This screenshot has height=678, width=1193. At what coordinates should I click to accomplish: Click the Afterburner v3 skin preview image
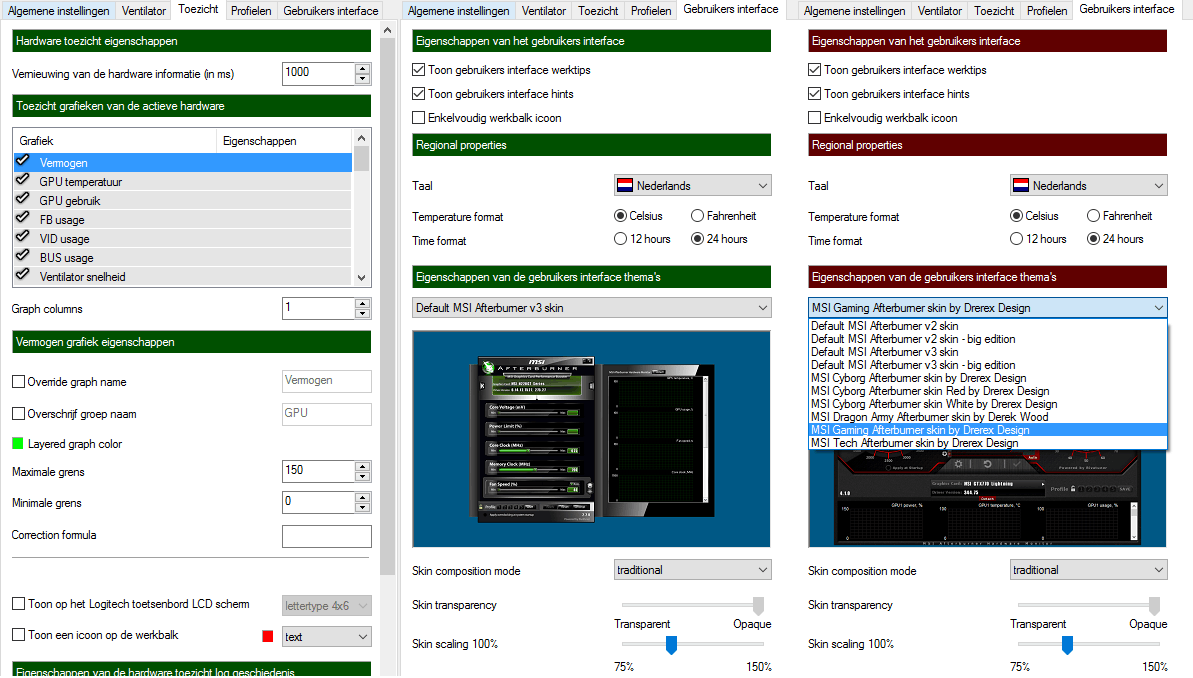(x=591, y=439)
